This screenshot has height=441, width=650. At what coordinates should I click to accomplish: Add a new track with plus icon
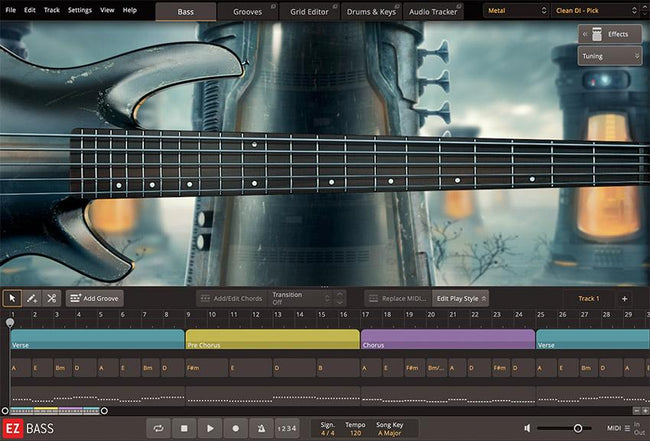[624, 298]
